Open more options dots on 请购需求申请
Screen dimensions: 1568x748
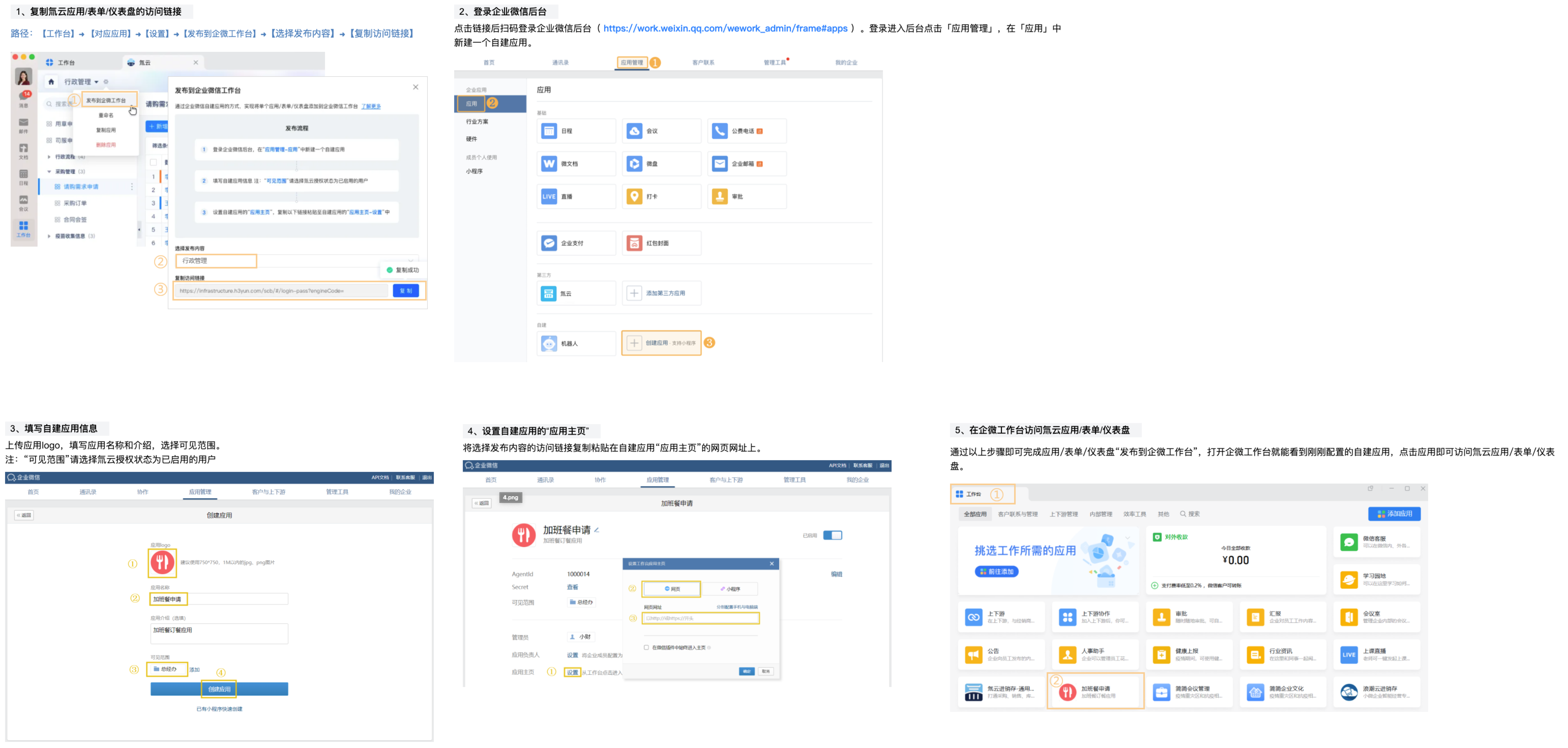pos(132,187)
